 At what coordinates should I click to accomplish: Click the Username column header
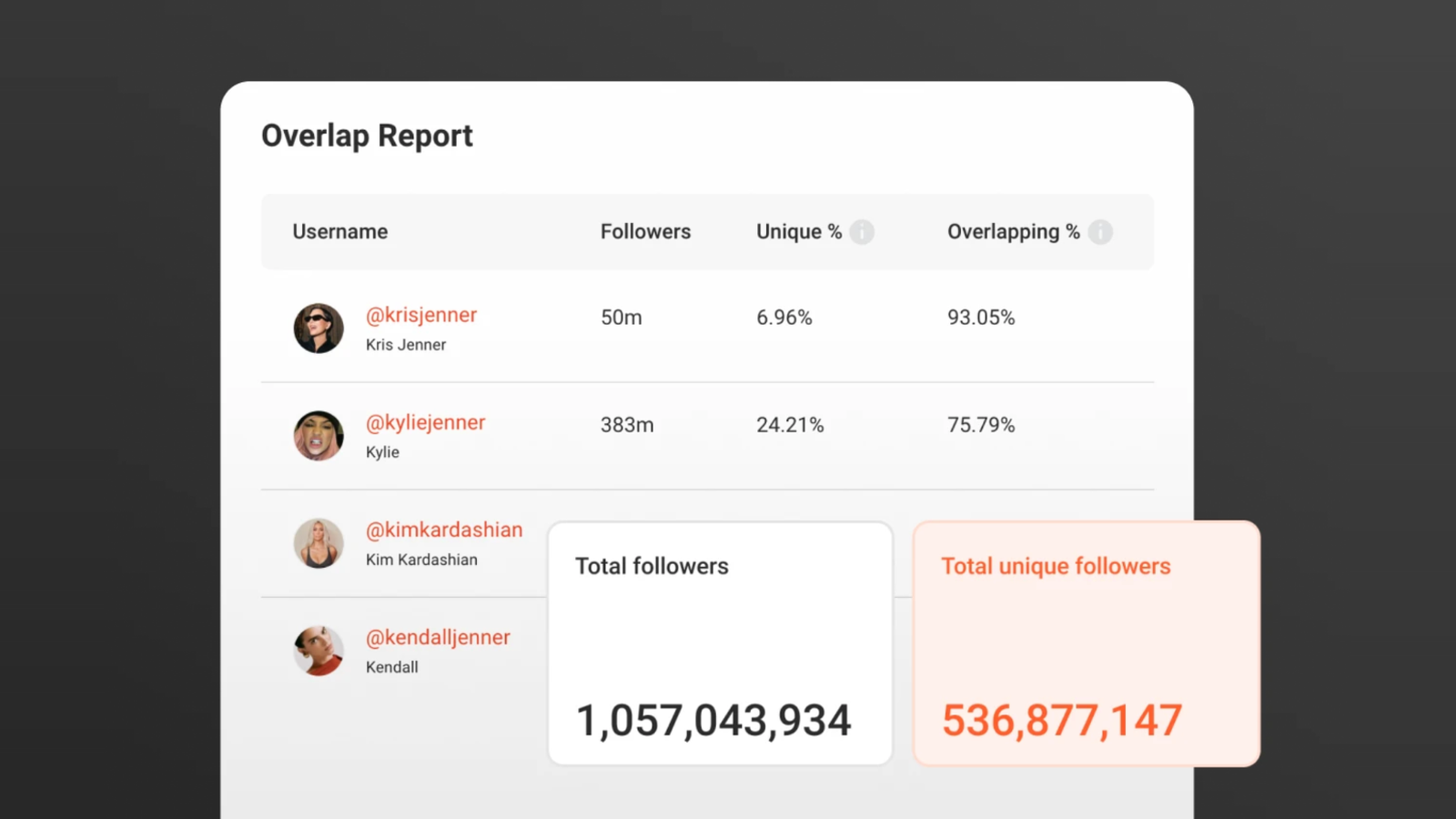click(340, 232)
